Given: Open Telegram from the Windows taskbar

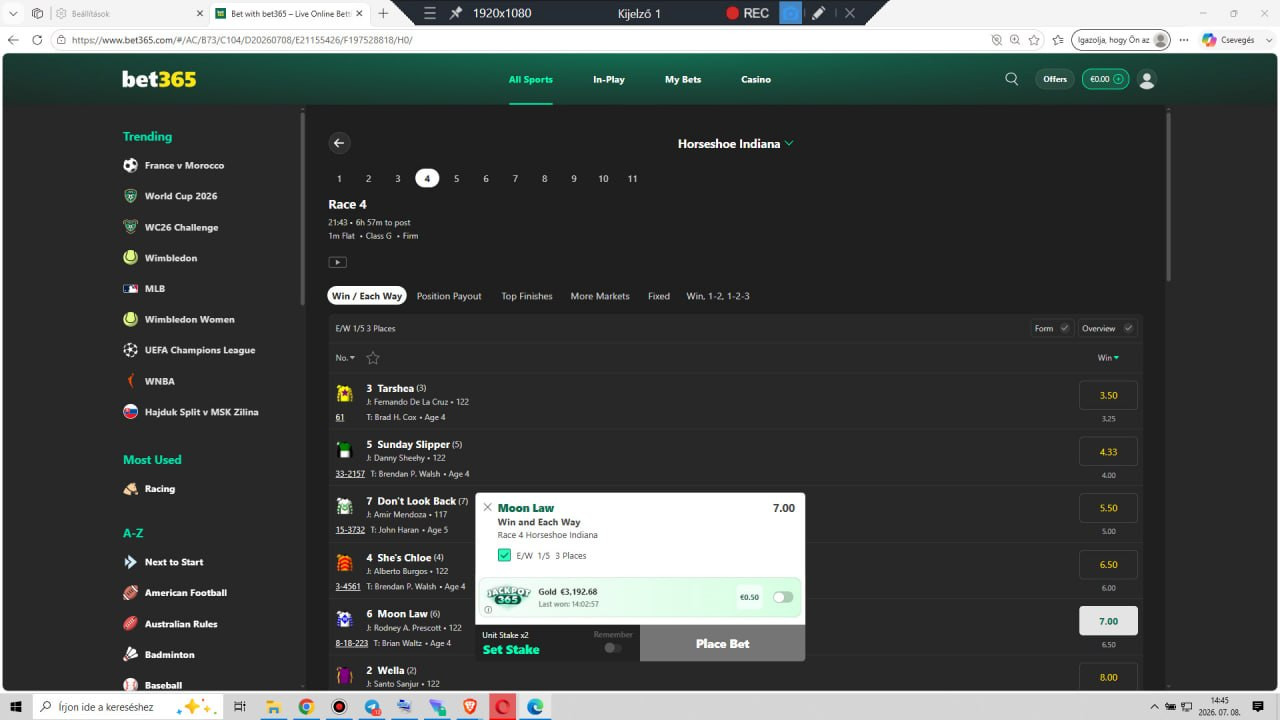Looking at the screenshot, I should pyautogui.click(x=372, y=707).
